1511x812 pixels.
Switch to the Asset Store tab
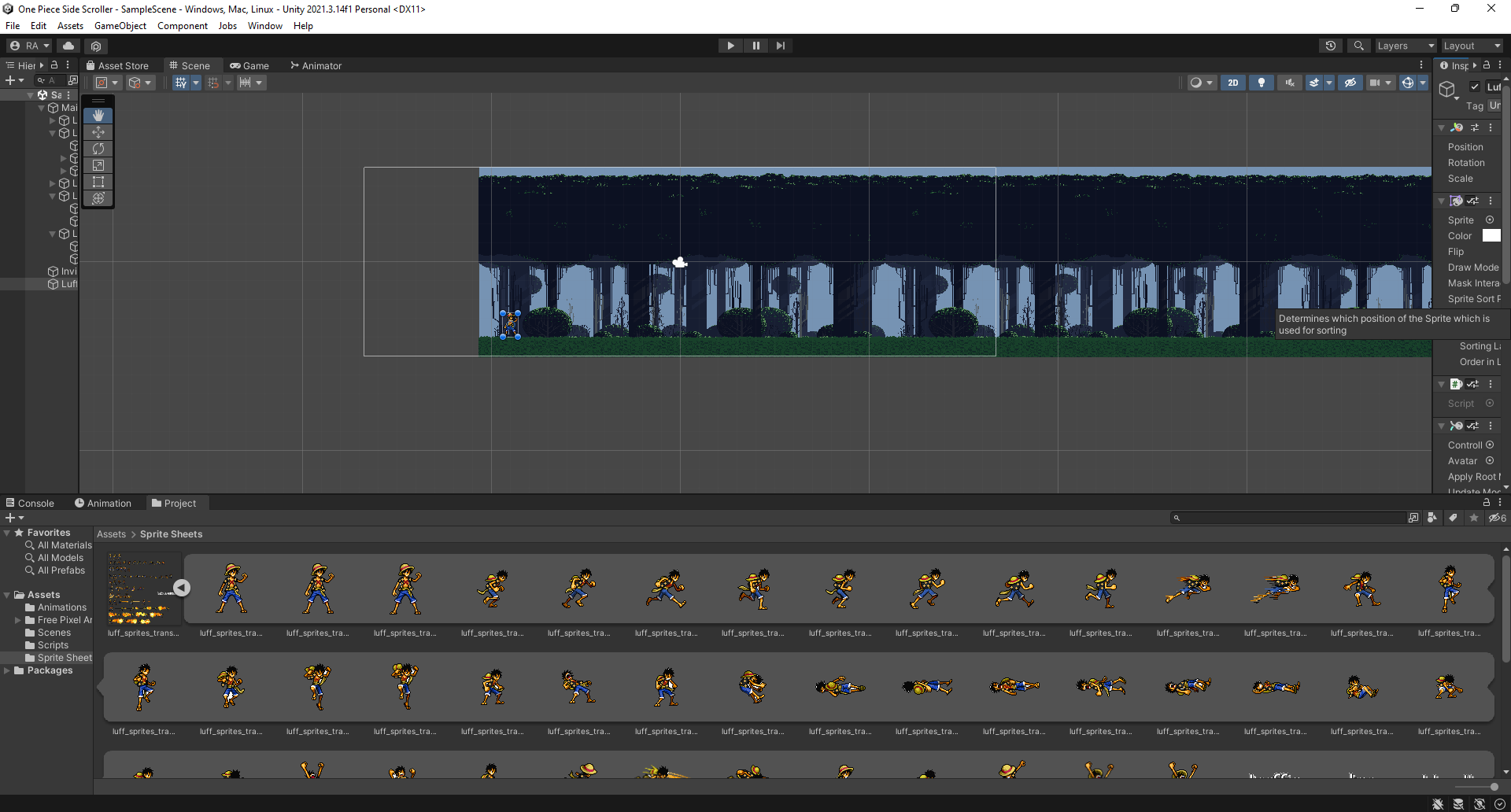pos(117,65)
